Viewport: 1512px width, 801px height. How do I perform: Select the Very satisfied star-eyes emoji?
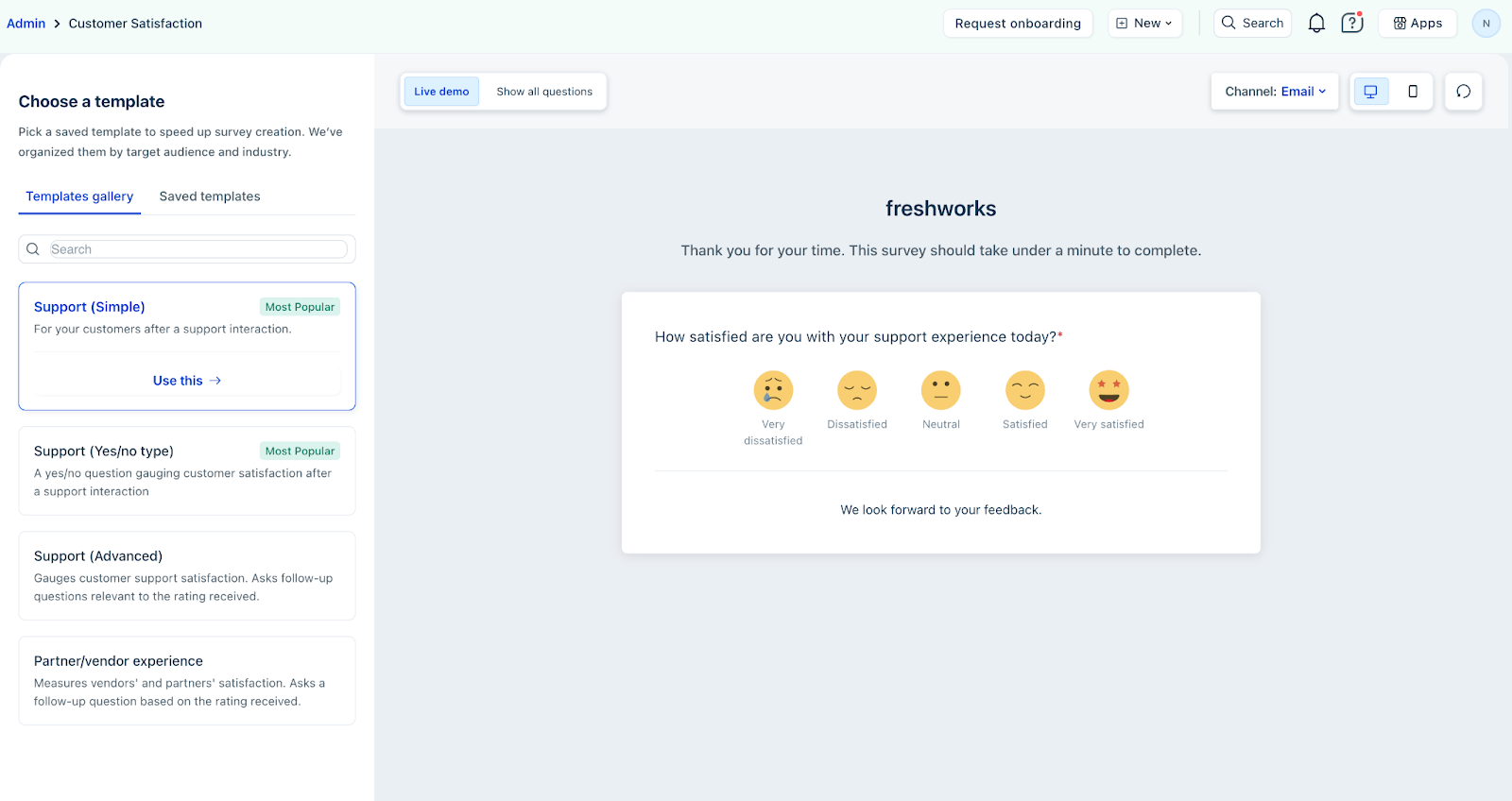[x=1108, y=390]
